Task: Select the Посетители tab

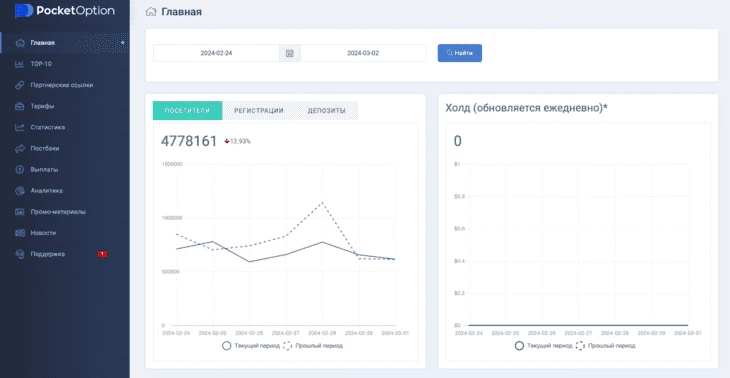Action: [x=188, y=111]
